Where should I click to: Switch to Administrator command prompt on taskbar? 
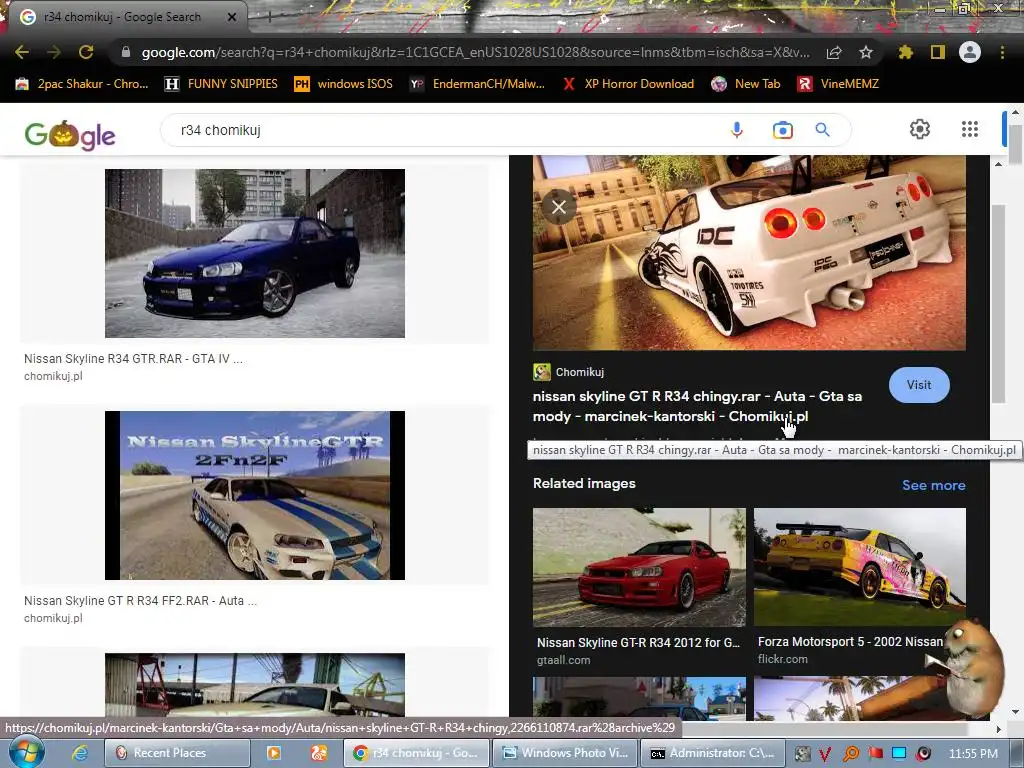point(712,753)
